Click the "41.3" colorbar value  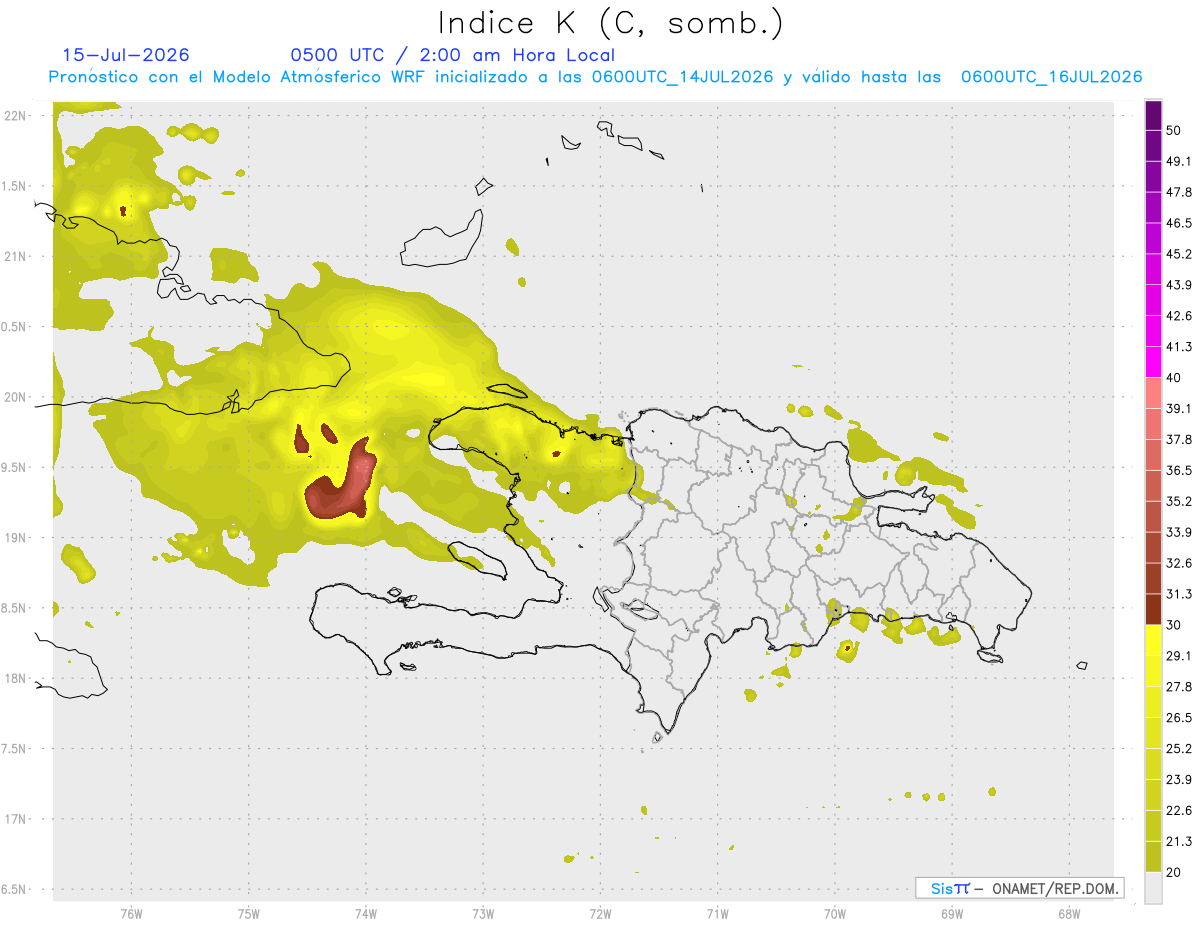1179,347
